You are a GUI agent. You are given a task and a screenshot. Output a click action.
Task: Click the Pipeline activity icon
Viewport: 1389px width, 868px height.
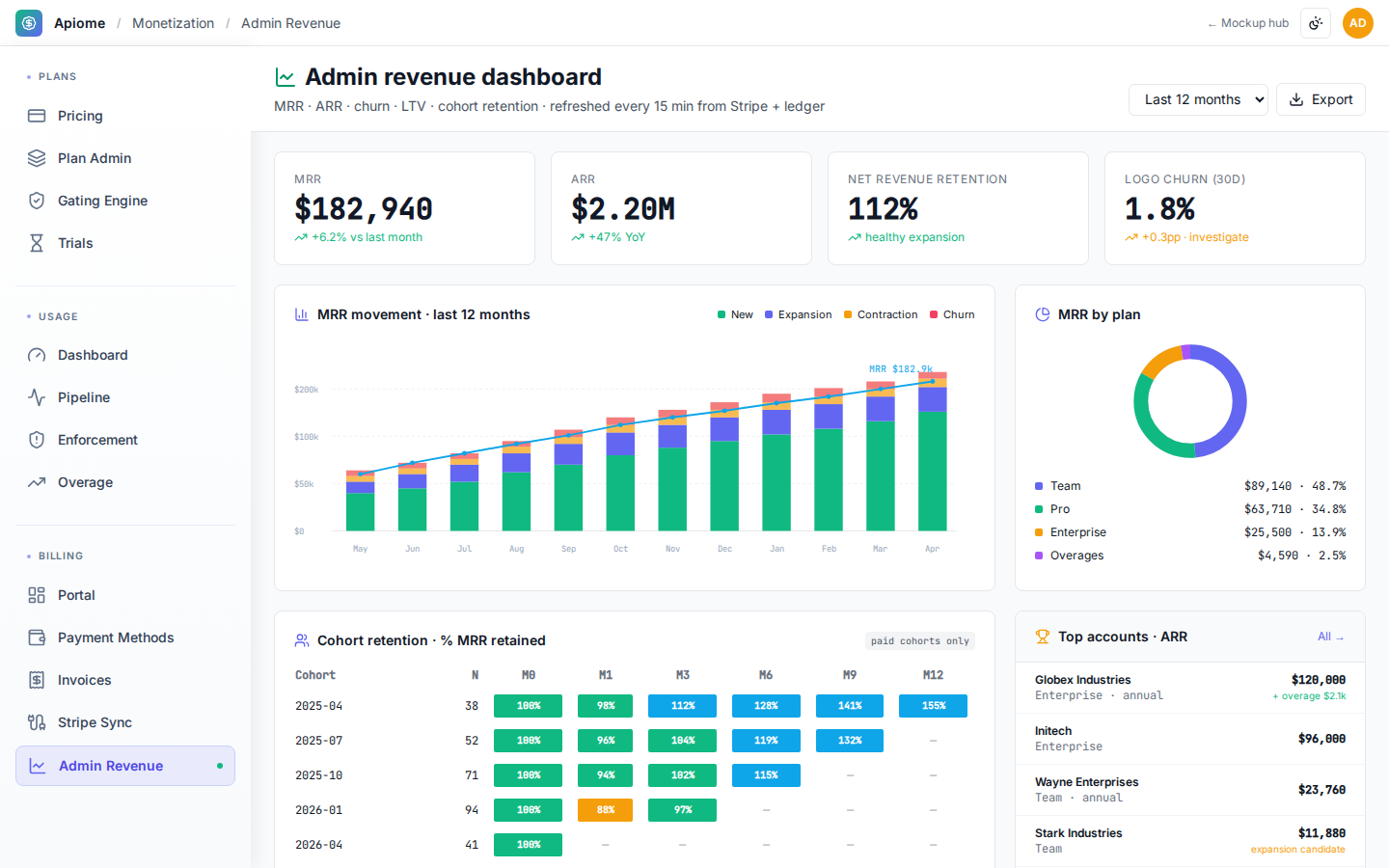point(37,397)
